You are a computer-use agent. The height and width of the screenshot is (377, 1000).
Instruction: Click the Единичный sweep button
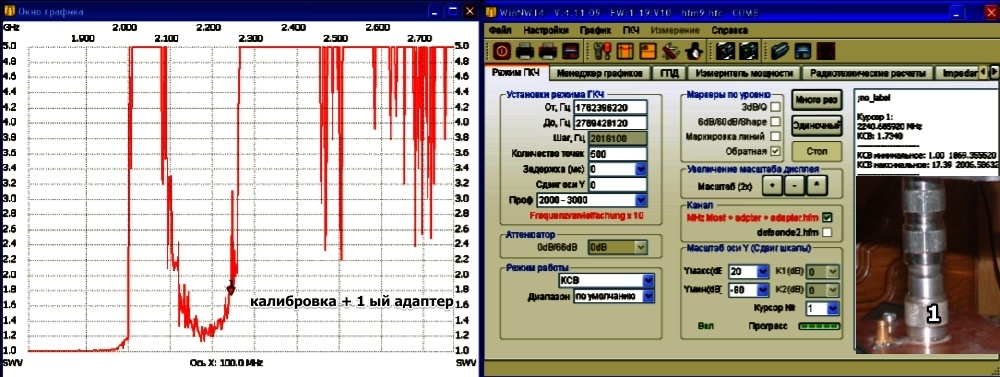click(x=817, y=126)
